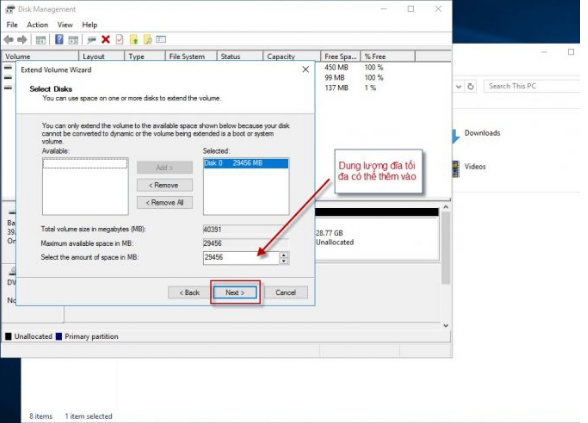Click the red X delete toolbar icon

106,39
